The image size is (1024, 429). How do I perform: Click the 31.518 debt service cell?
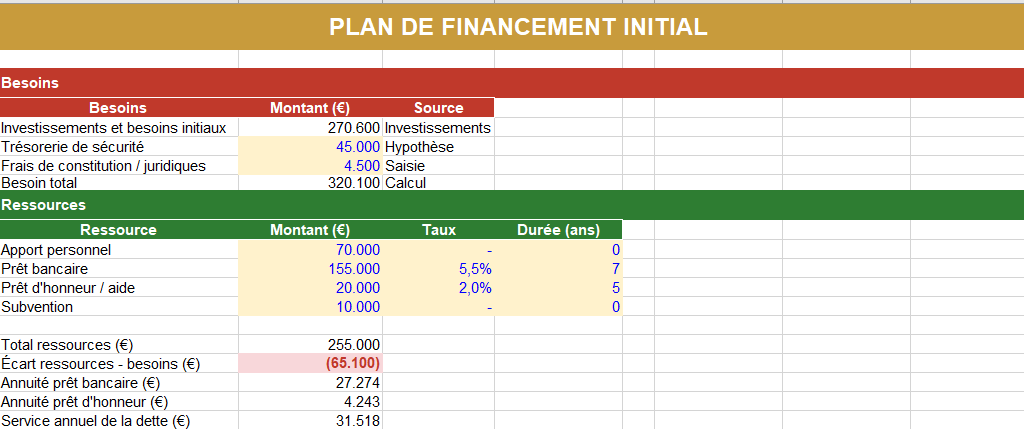pyautogui.click(x=310, y=420)
